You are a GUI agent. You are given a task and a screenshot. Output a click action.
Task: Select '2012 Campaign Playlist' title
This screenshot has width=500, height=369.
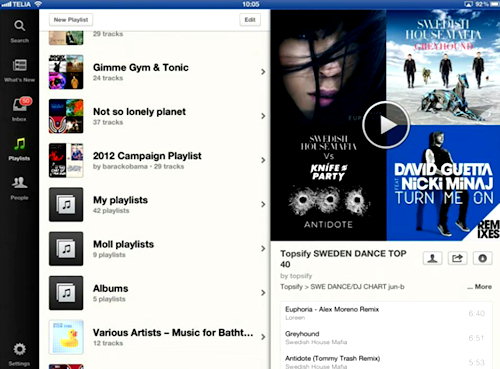pyautogui.click(x=147, y=156)
